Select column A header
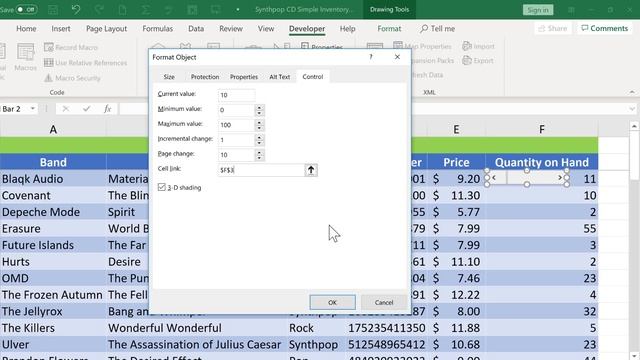 [x=53, y=129]
